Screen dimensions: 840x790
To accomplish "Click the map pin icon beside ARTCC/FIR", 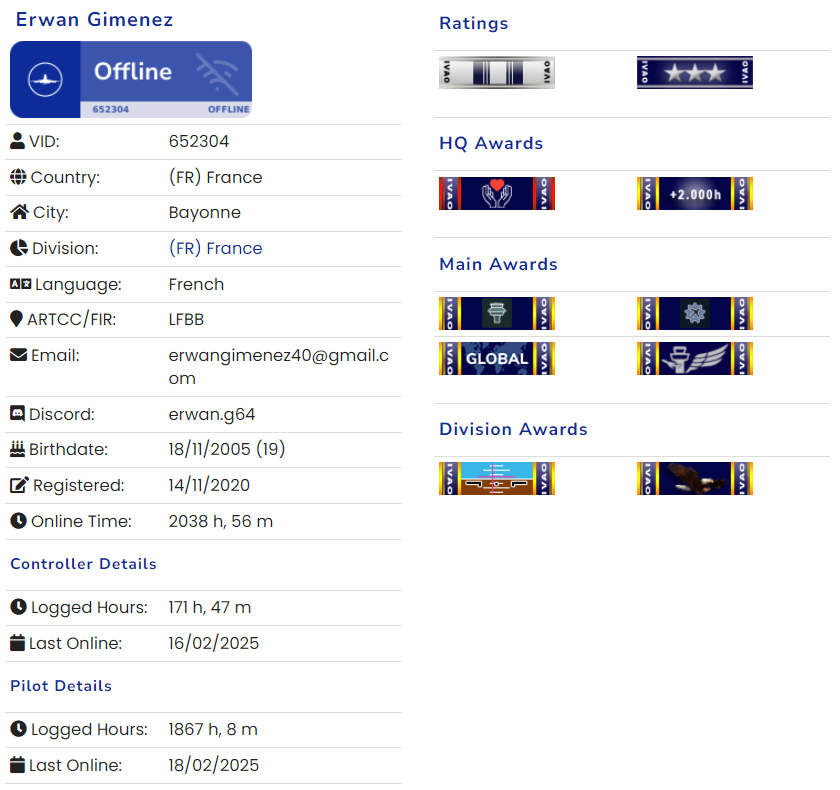I will [x=17, y=319].
